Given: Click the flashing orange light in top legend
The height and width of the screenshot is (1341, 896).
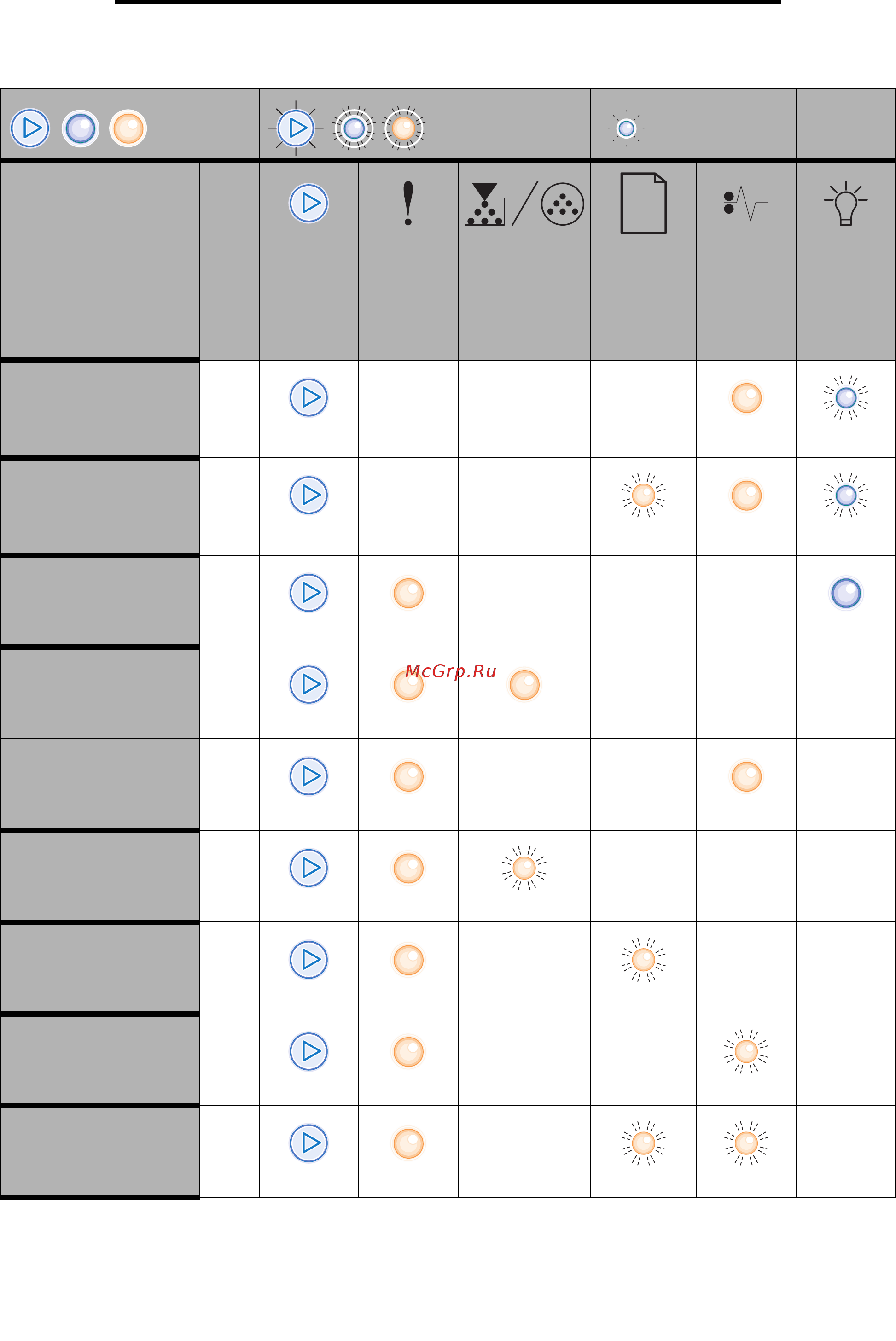Looking at the screenshot, I should 403,128.
